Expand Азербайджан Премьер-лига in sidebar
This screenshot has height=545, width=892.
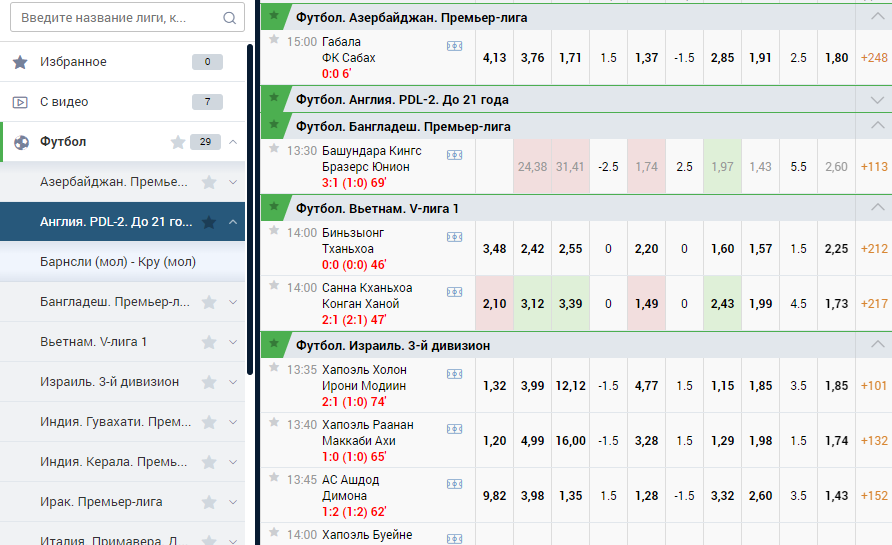(x=233, y=182)
